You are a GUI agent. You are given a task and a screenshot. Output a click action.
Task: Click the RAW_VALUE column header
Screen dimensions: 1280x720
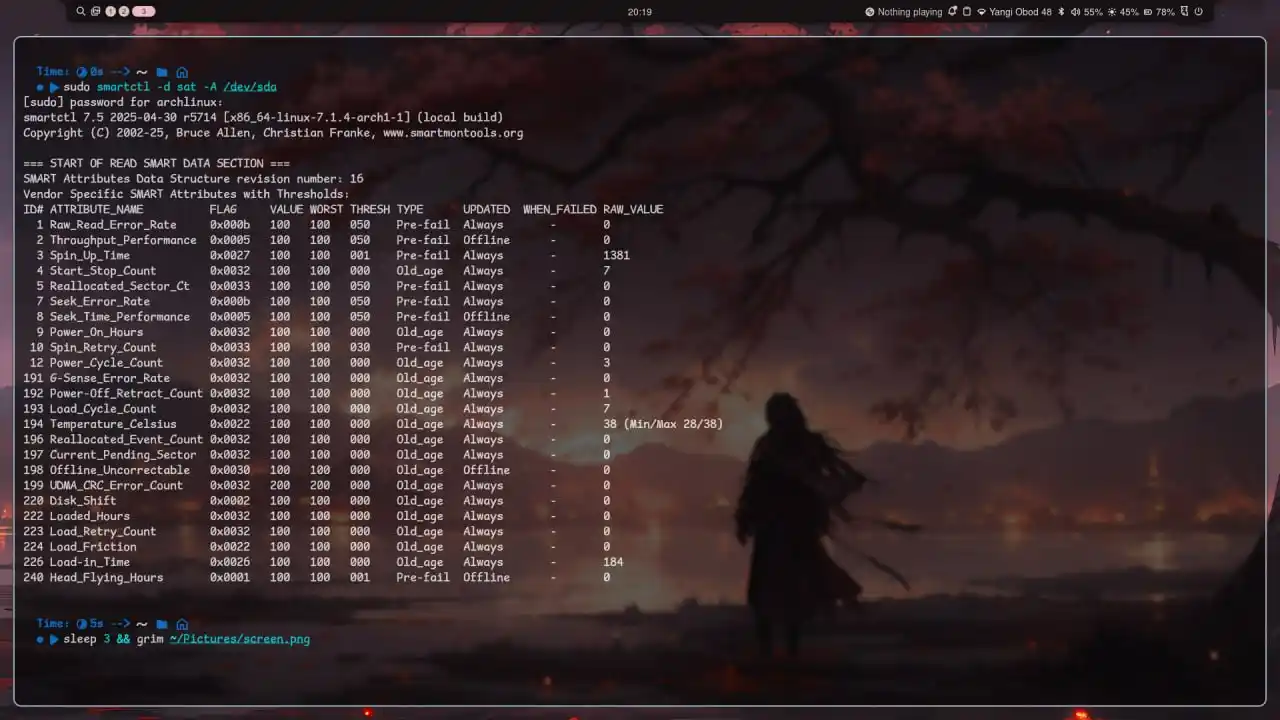(x=633, y=210)
